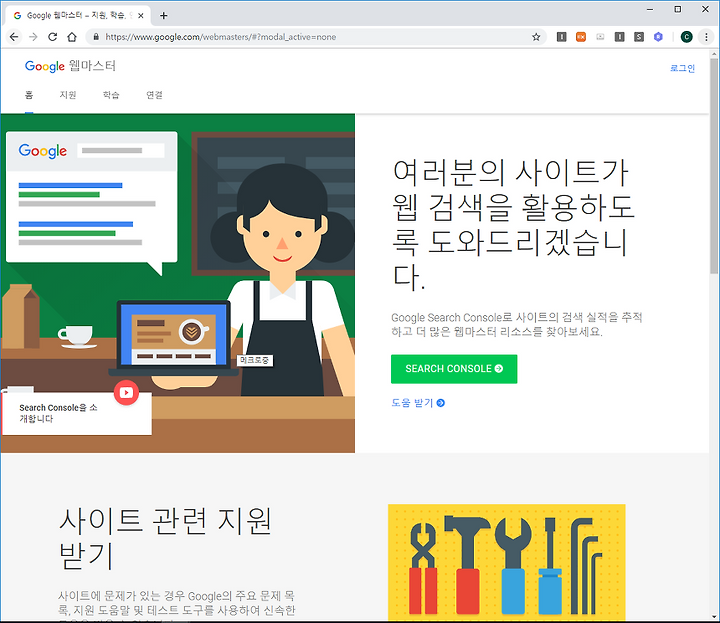Screen dimensions: 720x623
Task: Click the orange extension icon in toolbar
Action: click(x=581, y=37)
